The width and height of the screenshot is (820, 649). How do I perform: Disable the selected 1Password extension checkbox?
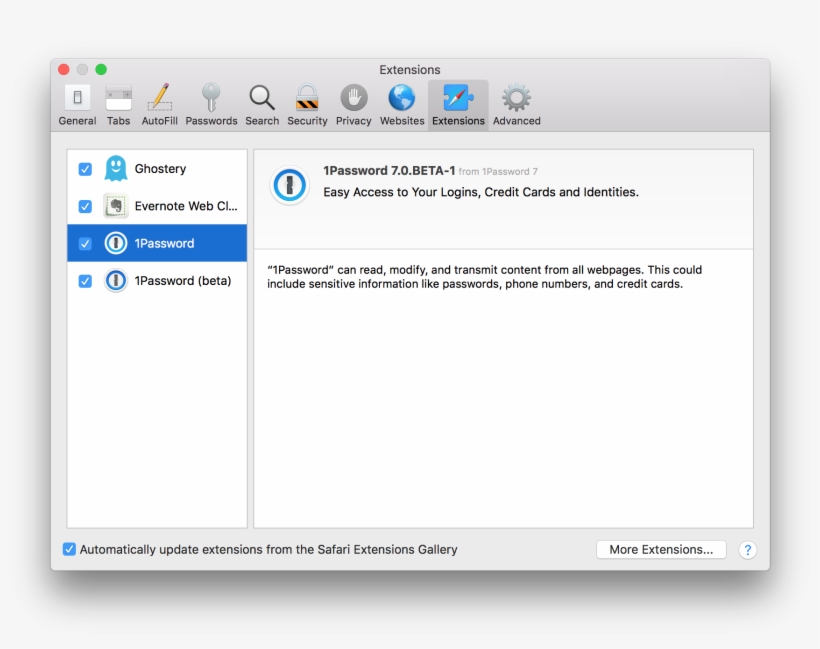(x=85, y=244)
